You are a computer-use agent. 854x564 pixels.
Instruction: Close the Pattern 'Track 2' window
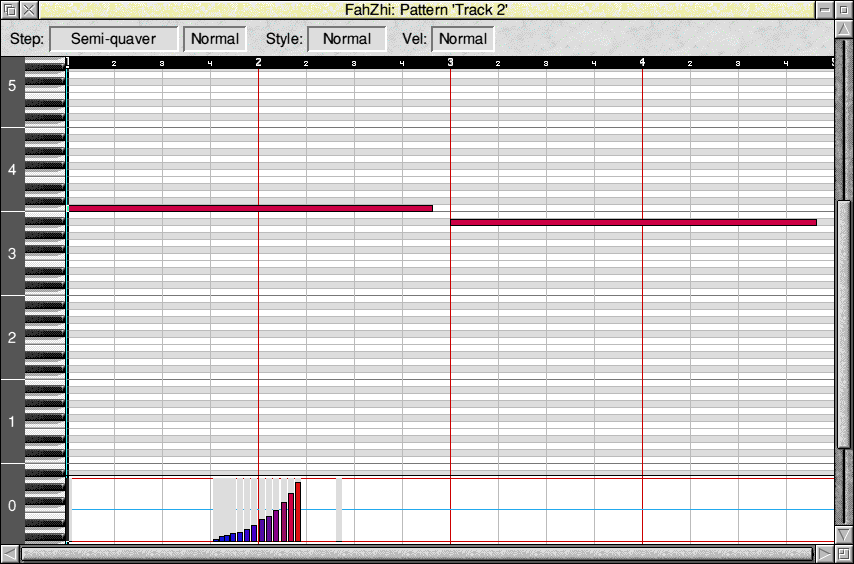point(30,10)
